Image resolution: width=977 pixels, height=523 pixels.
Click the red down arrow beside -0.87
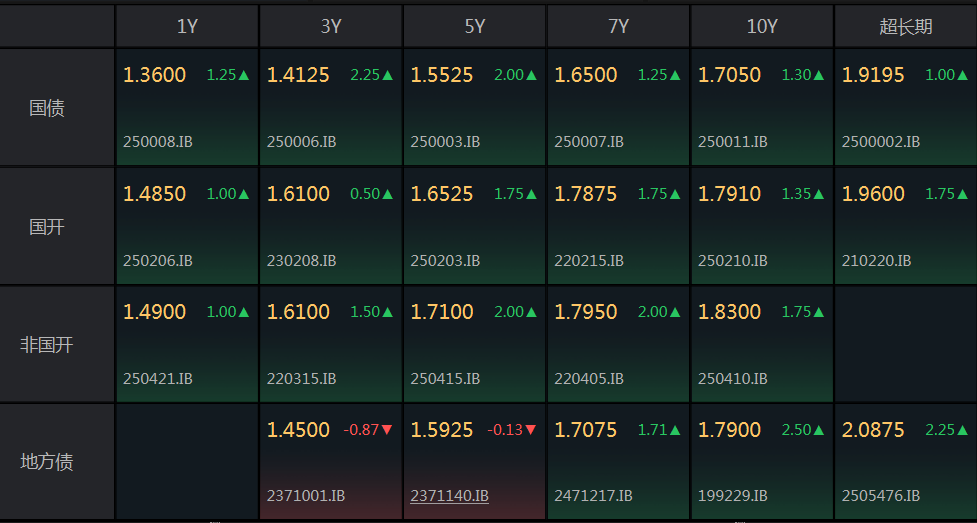(388, 429)
